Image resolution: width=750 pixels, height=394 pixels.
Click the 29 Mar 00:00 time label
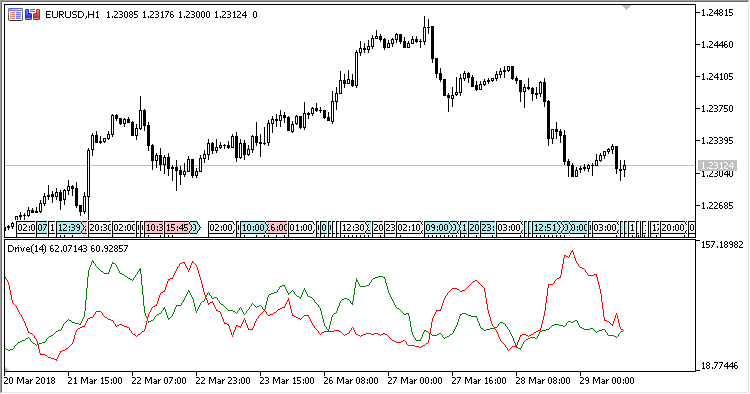click(607, 381)
